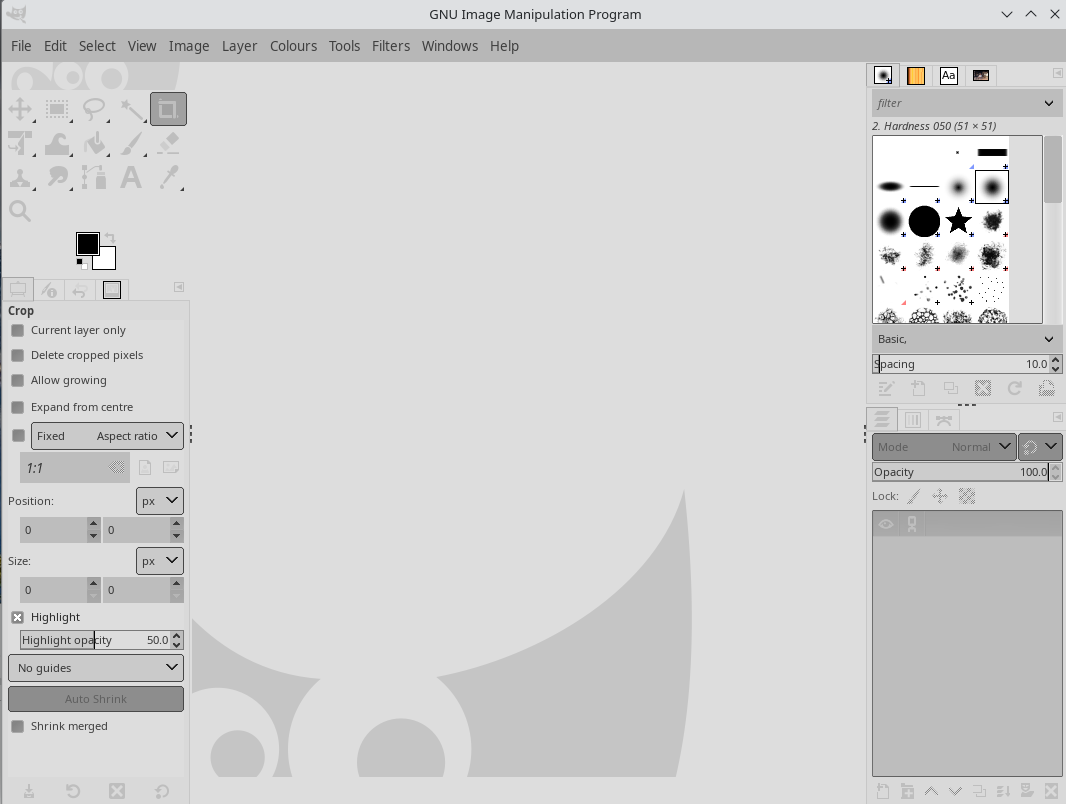Adjust the layer Opacity slider
Image resolution: width=1066 pixels, height=804 pixels.
pos(961,472)
